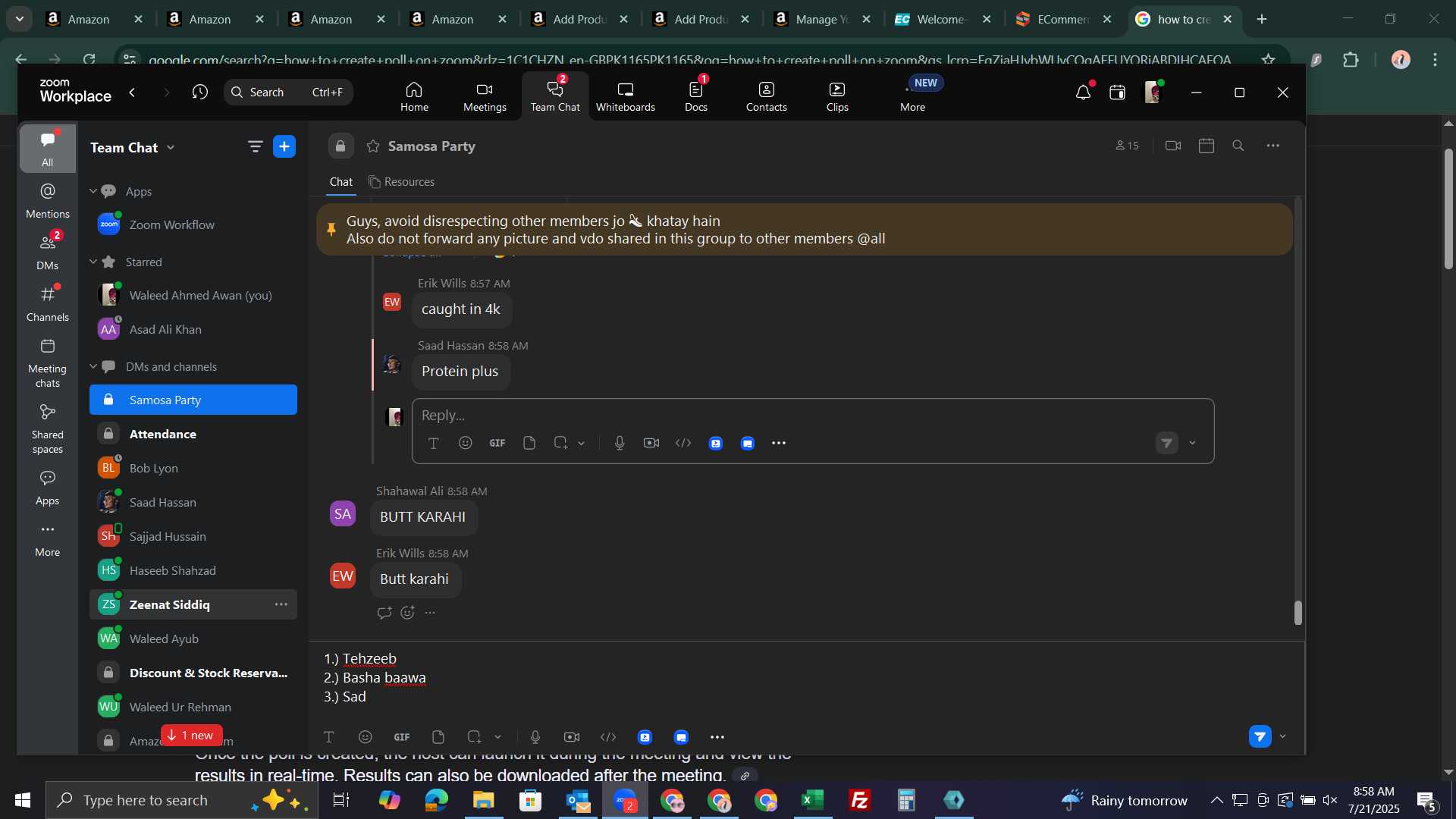Toggle text formatting in main composer
The width and height of the screenshot is (1456, 819).
(329, 737)
